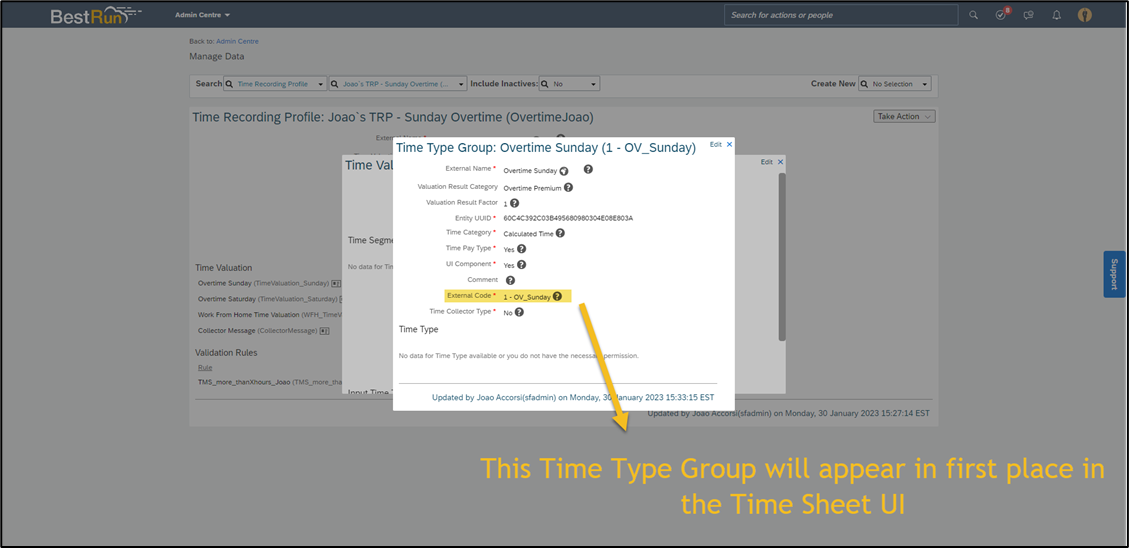Click the Calculated Time value
The image size is (1129, 548).
coord(528,234)
